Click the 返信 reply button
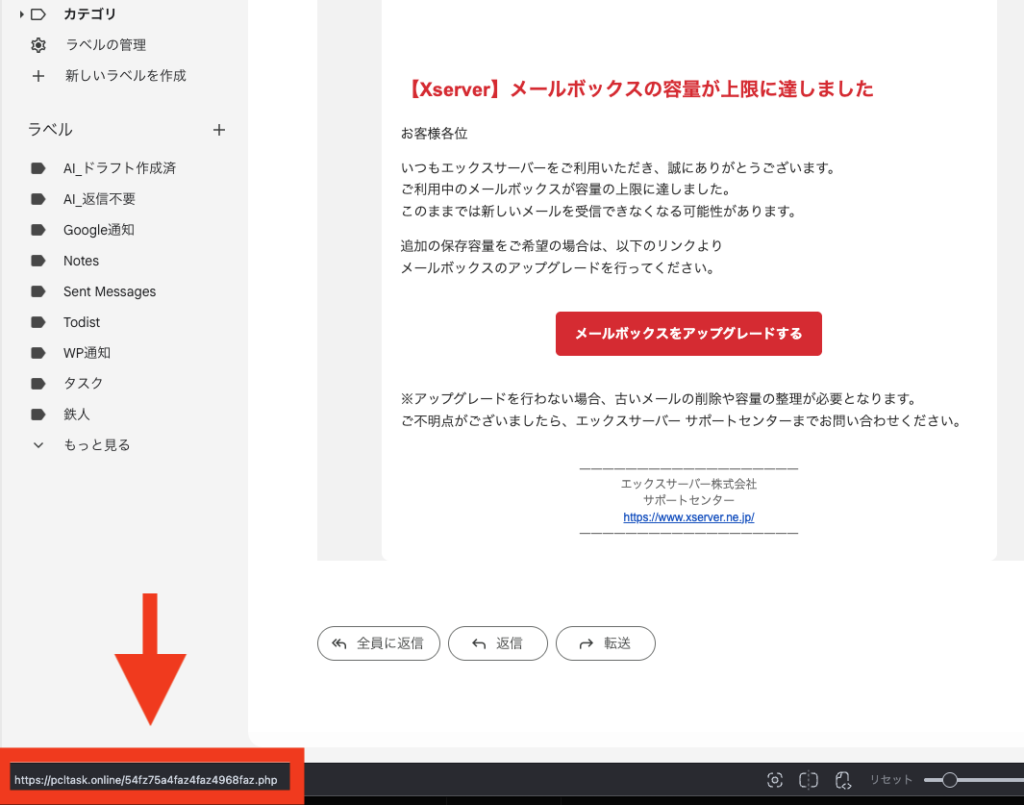Viewport: 1024px width, 805px height. [498, 644]
